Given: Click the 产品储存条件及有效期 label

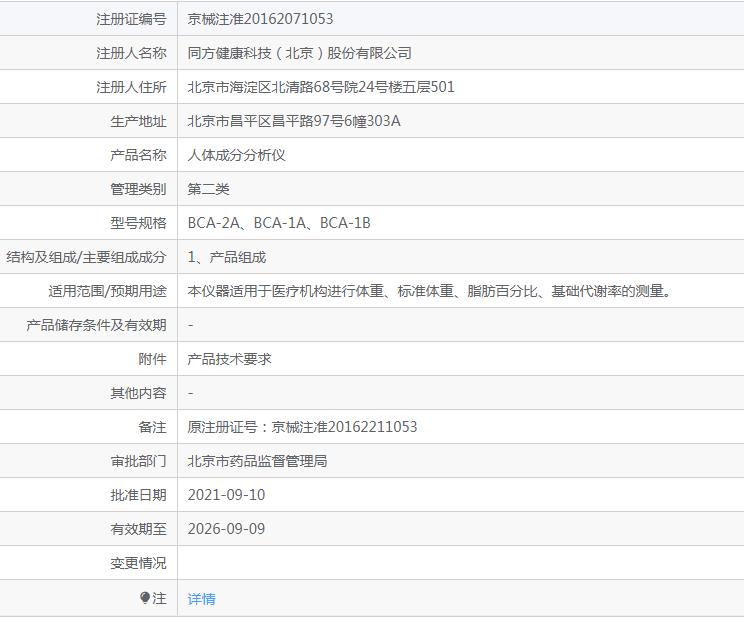Looking at the screenshot, I should 96,325.
